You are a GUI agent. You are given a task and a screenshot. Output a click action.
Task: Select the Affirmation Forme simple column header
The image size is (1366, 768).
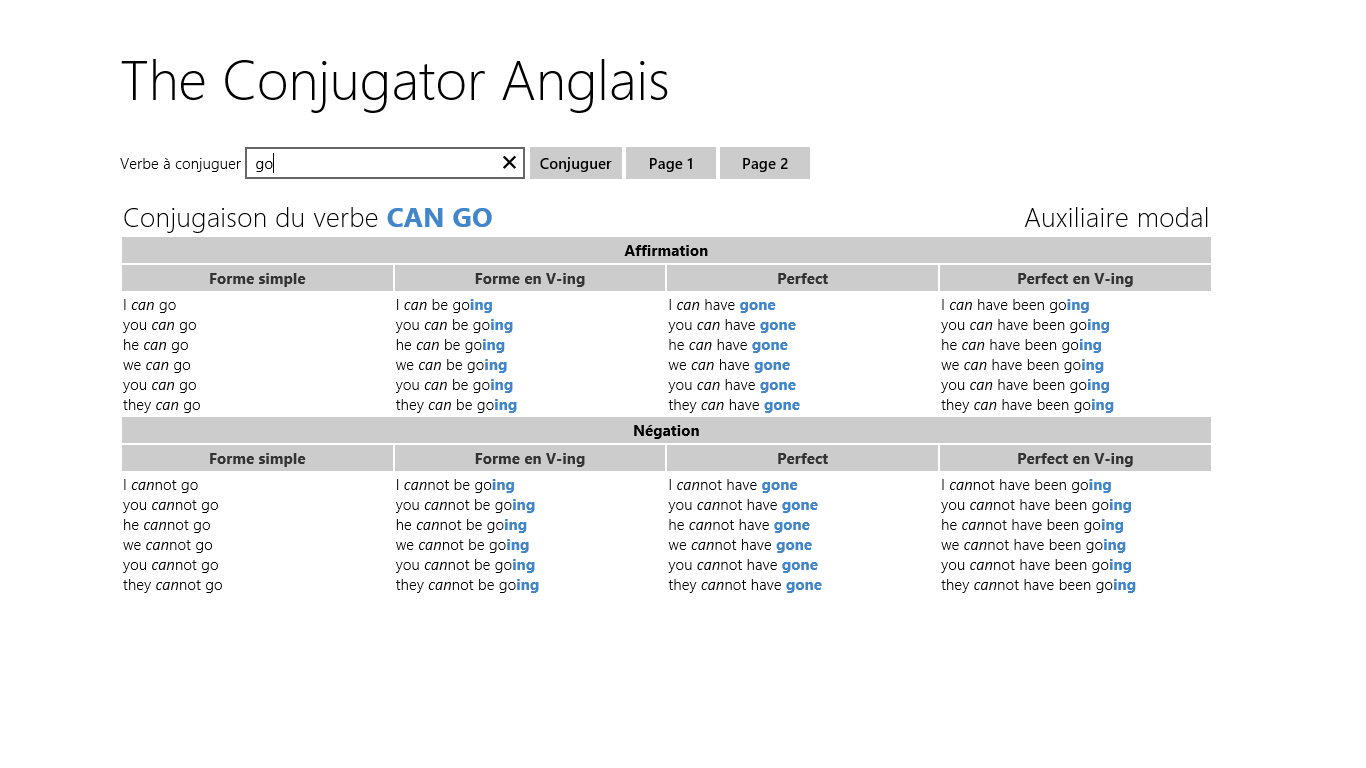pyautogui.click(x=257, y=279)
